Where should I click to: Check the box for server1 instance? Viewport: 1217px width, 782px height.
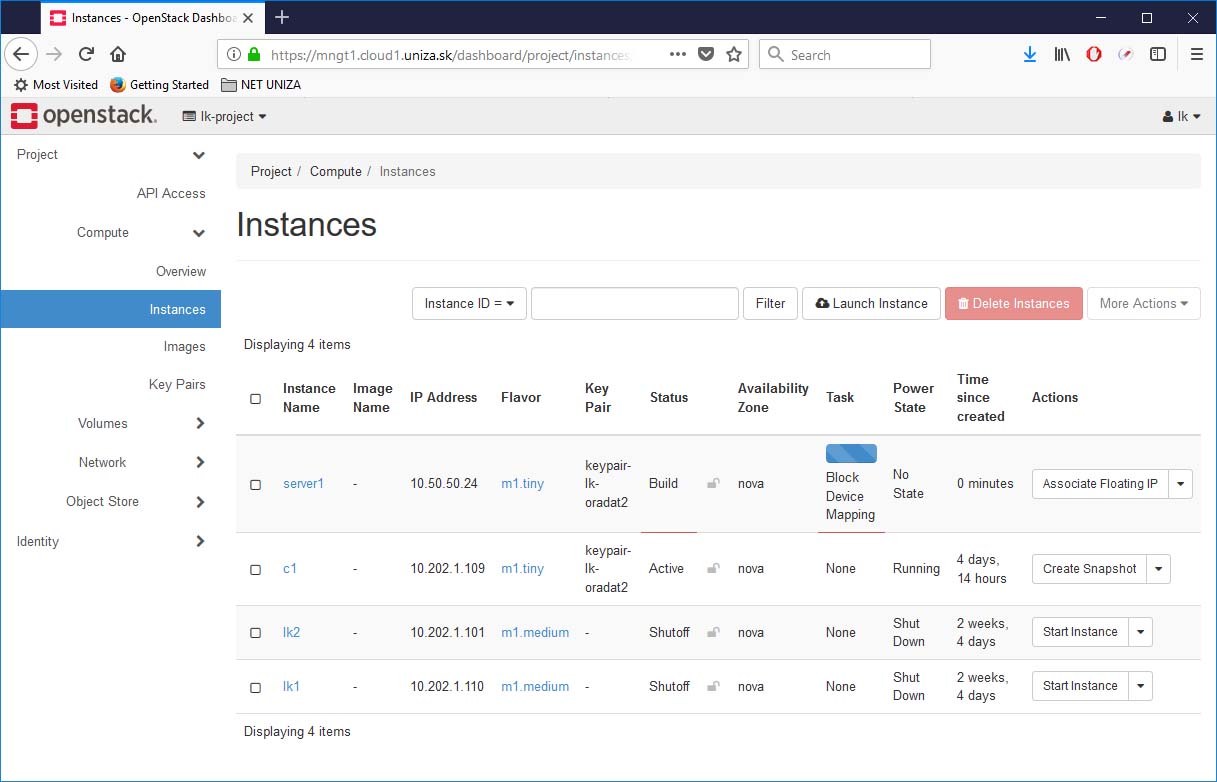point(255,485)
